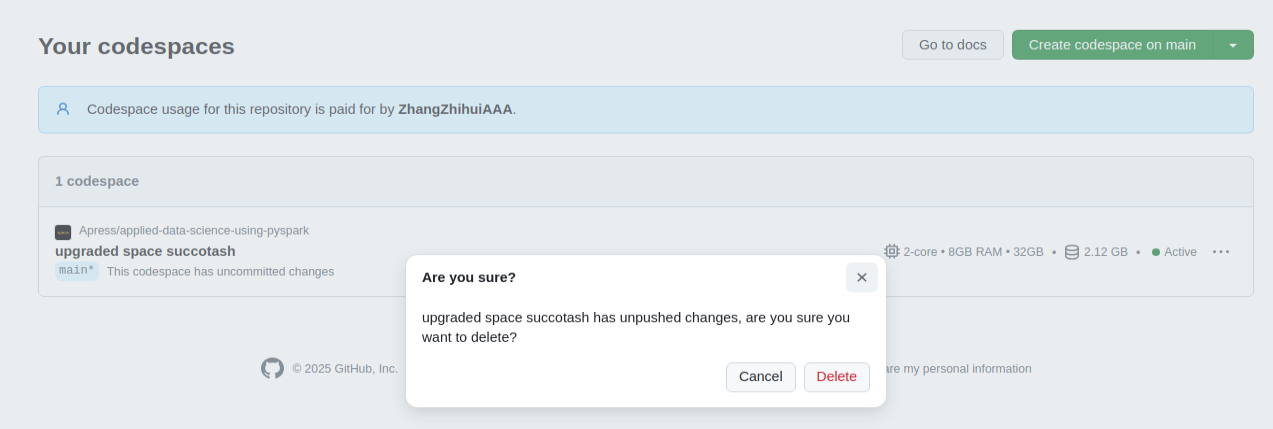Click the disk storage icon beside 2.12 GB
Viewport: 1273px width, 429px height.
[1072, 252]
